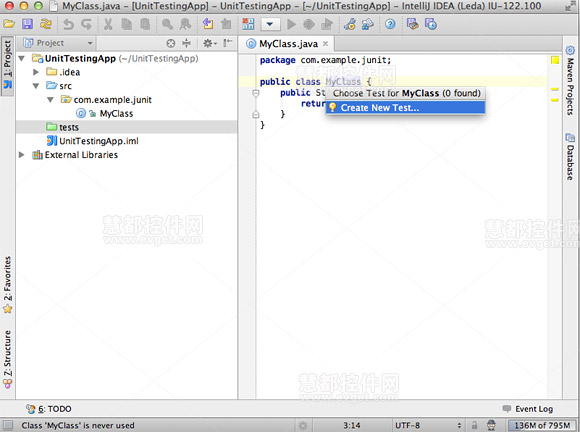Click the Scroll from Source target icon
The image size is (580, 432).
click(171, 43)
